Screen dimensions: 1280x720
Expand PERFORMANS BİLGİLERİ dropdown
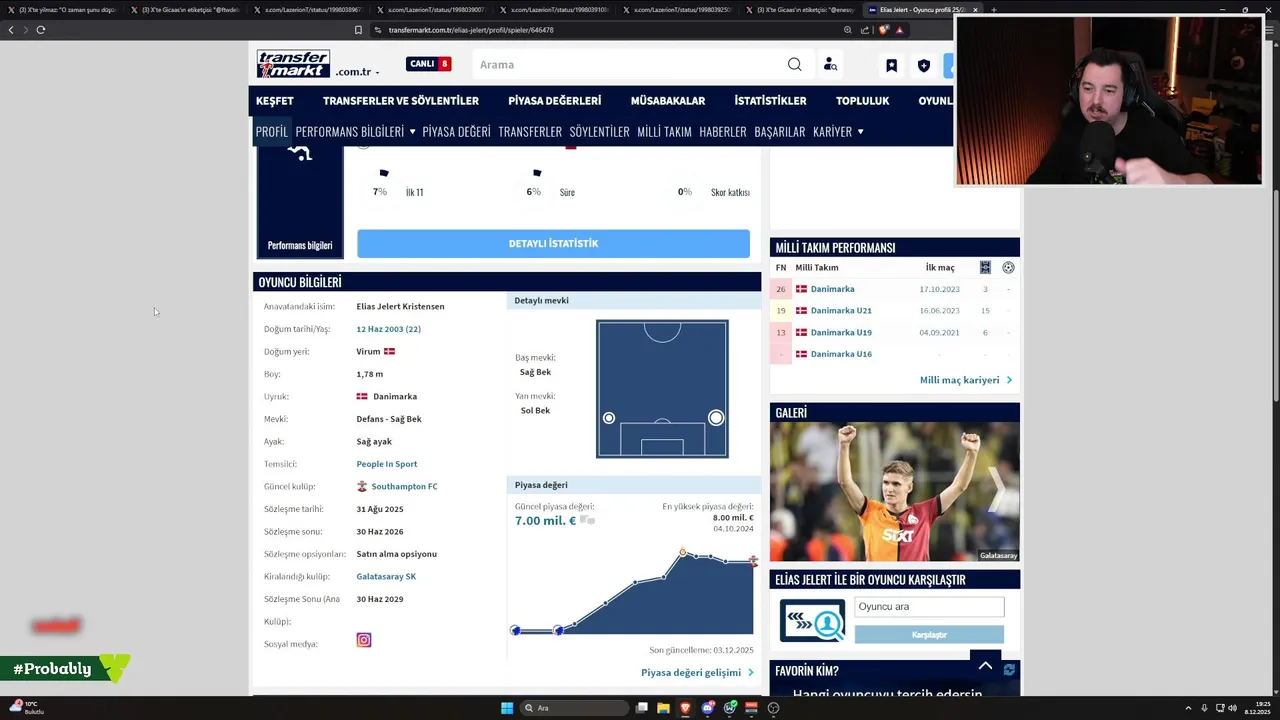click(x=355, y=131)
